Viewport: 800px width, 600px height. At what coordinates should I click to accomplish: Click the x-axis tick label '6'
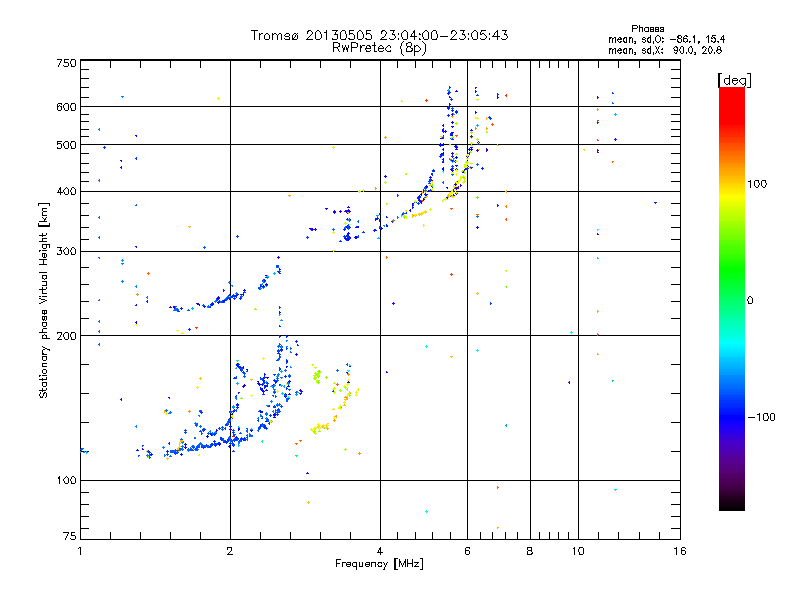coord(467,551)
